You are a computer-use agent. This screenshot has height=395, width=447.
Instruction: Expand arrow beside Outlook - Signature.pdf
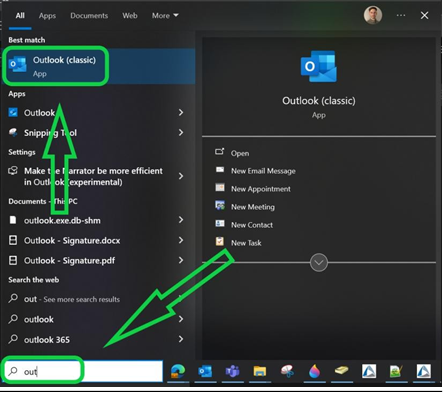(181, 260)
